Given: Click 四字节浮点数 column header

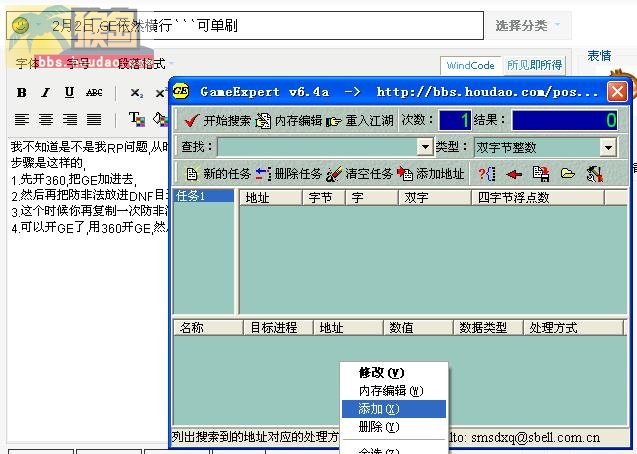Looking at the screenshot, I should coord(538,198).
